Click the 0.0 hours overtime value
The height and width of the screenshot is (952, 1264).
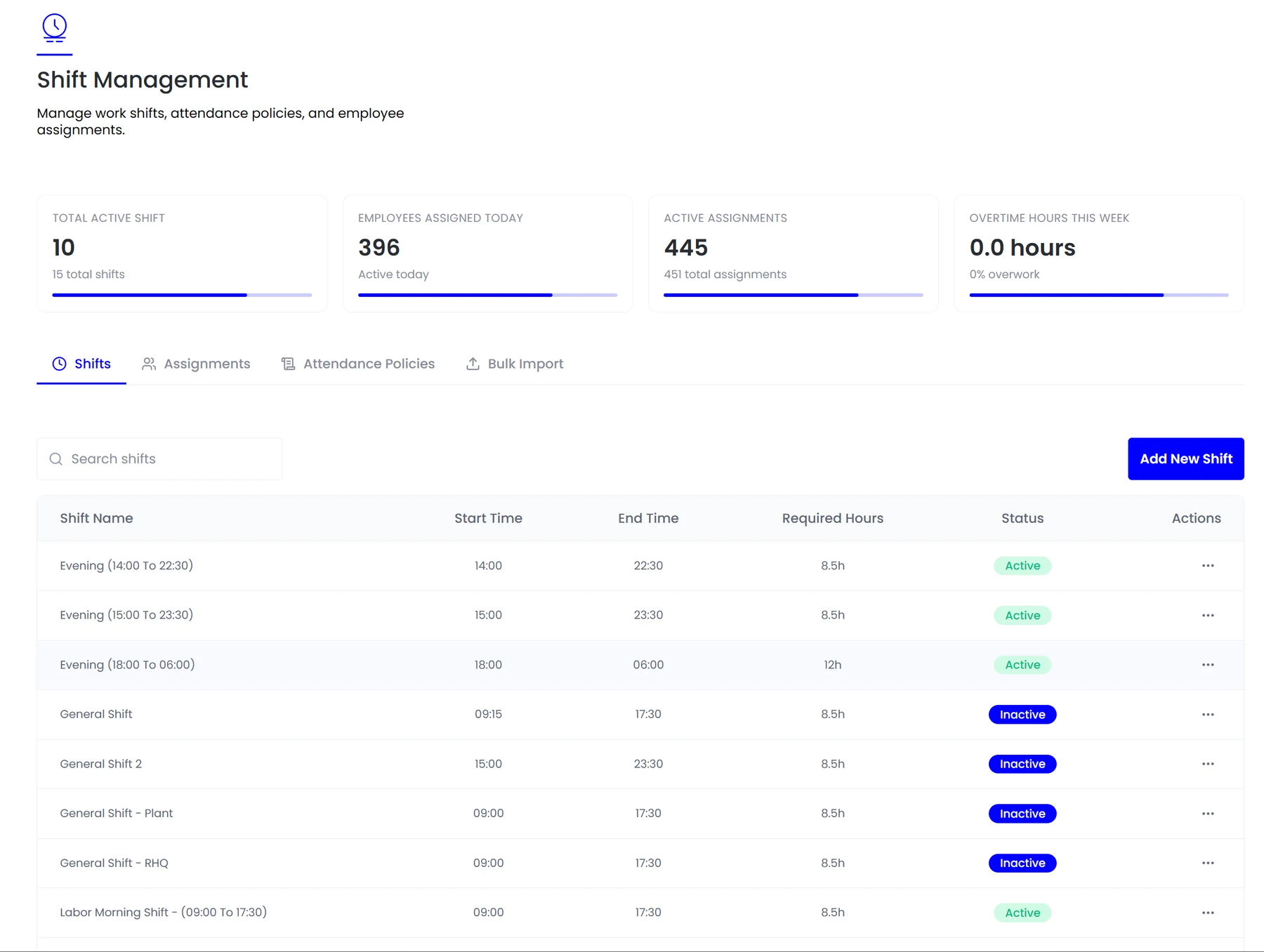pyautogui.click(x=1022, y=248)
